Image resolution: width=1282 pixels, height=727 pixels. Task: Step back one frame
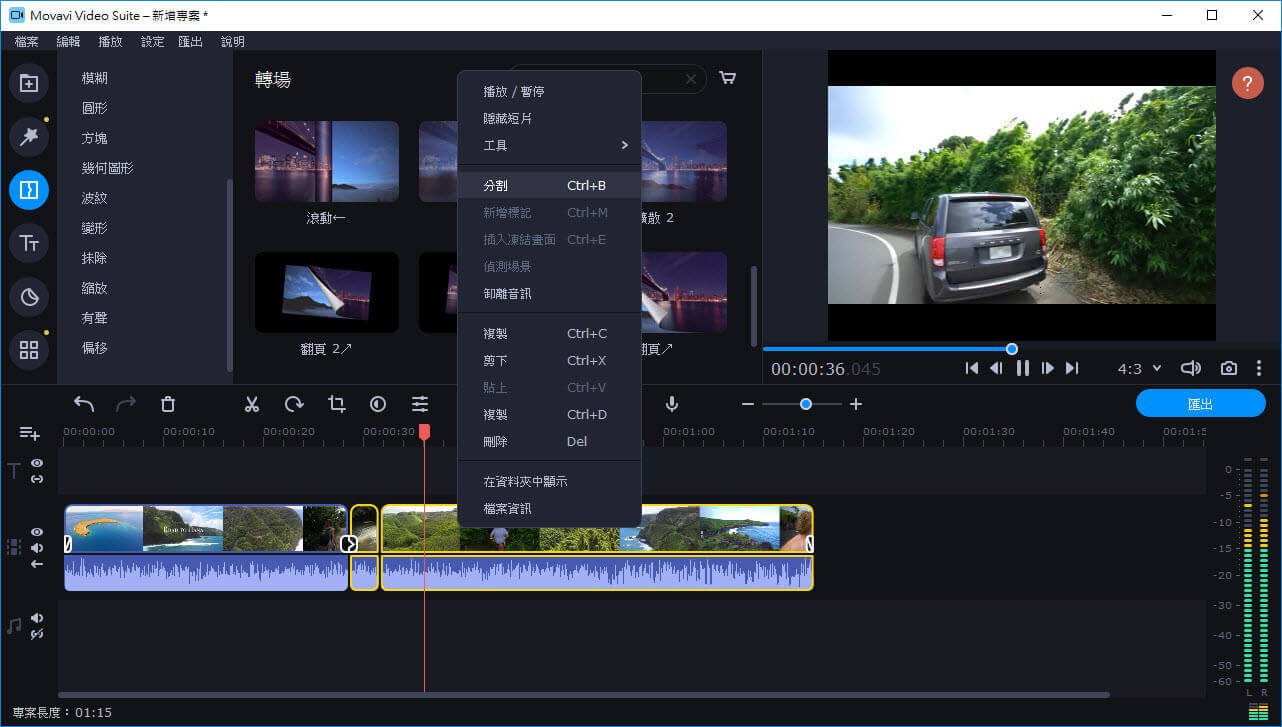click(x=996, y=368)
